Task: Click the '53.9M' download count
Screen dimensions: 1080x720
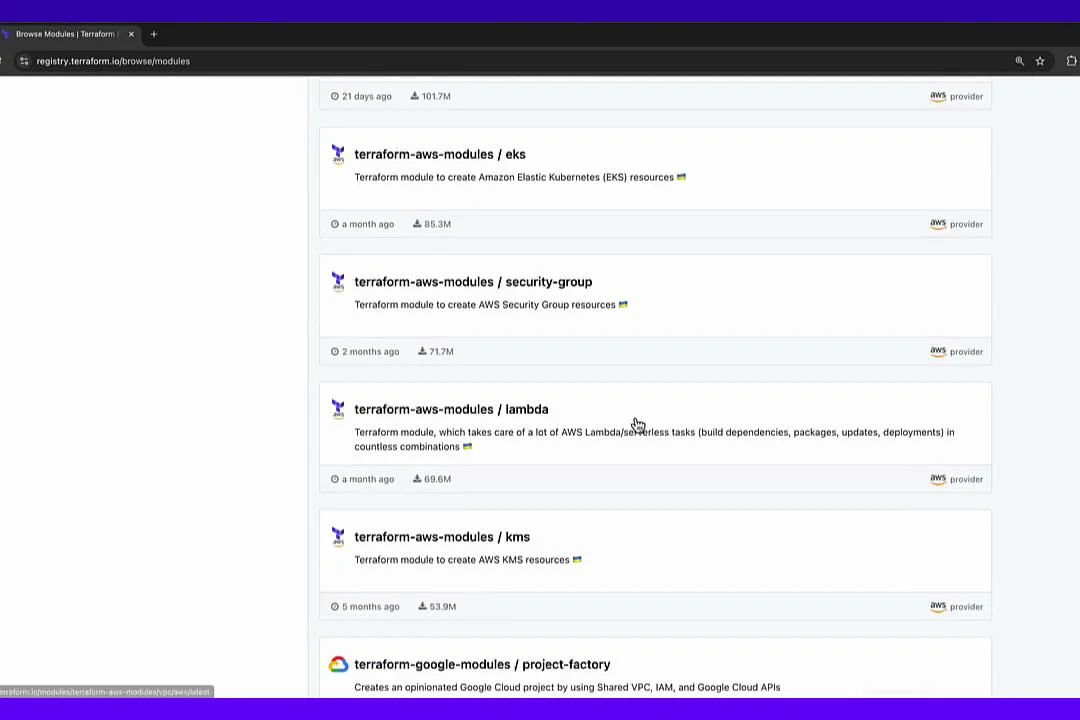Action: 443,606
